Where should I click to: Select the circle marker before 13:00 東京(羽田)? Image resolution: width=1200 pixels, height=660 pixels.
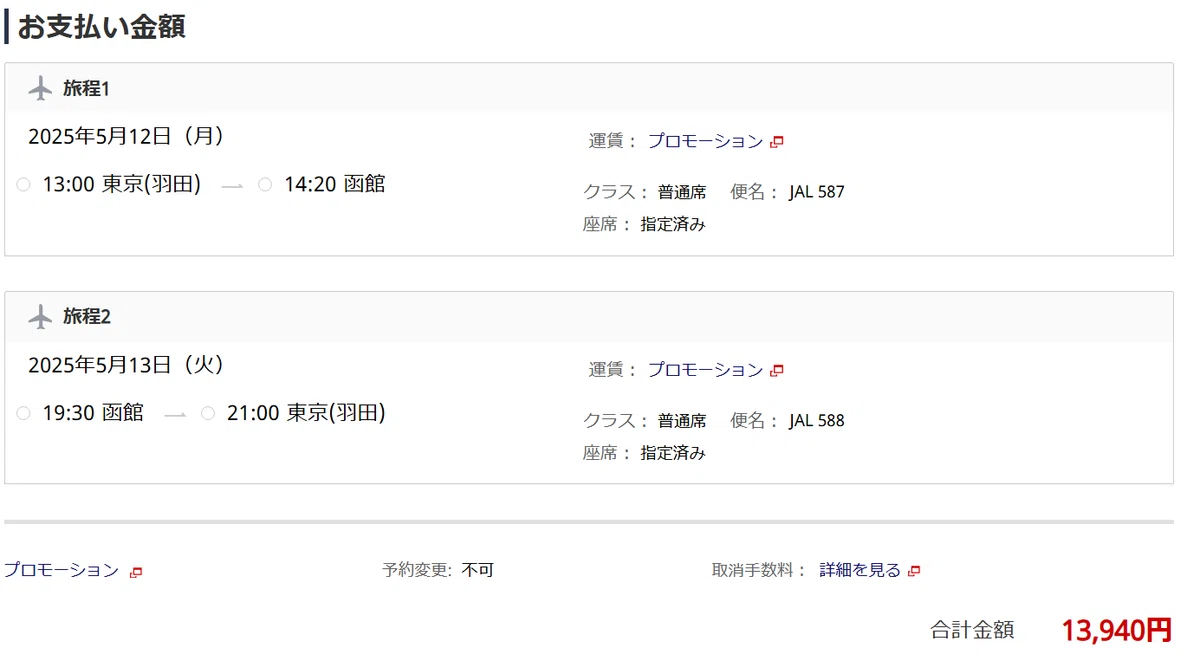(24, 184)
